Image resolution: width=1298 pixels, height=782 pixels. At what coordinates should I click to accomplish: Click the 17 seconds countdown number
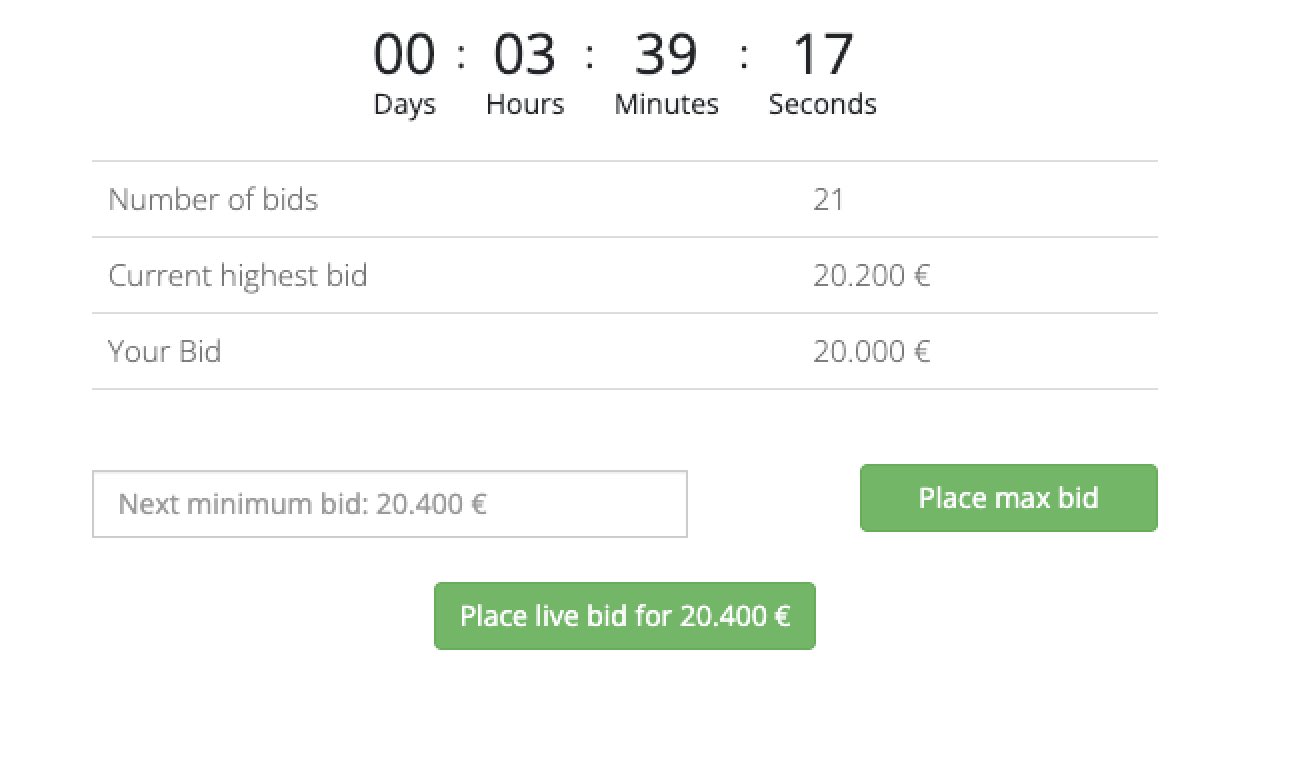[822, 55]
